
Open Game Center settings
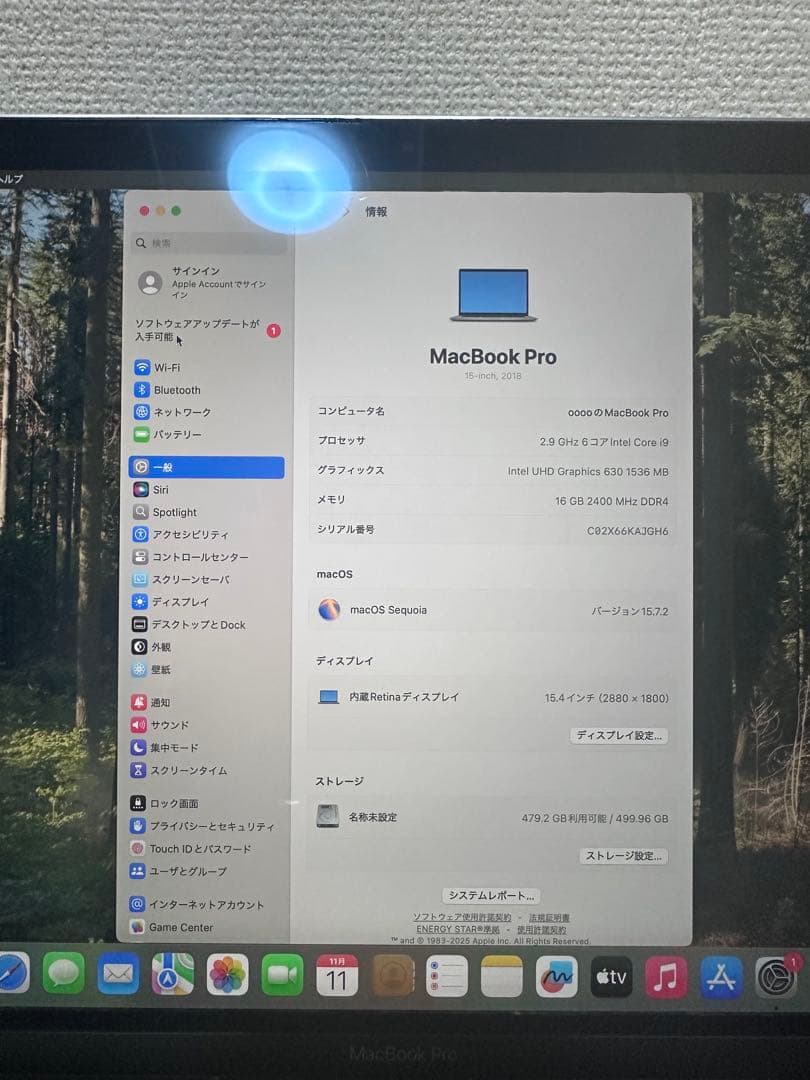coord(172,927)
